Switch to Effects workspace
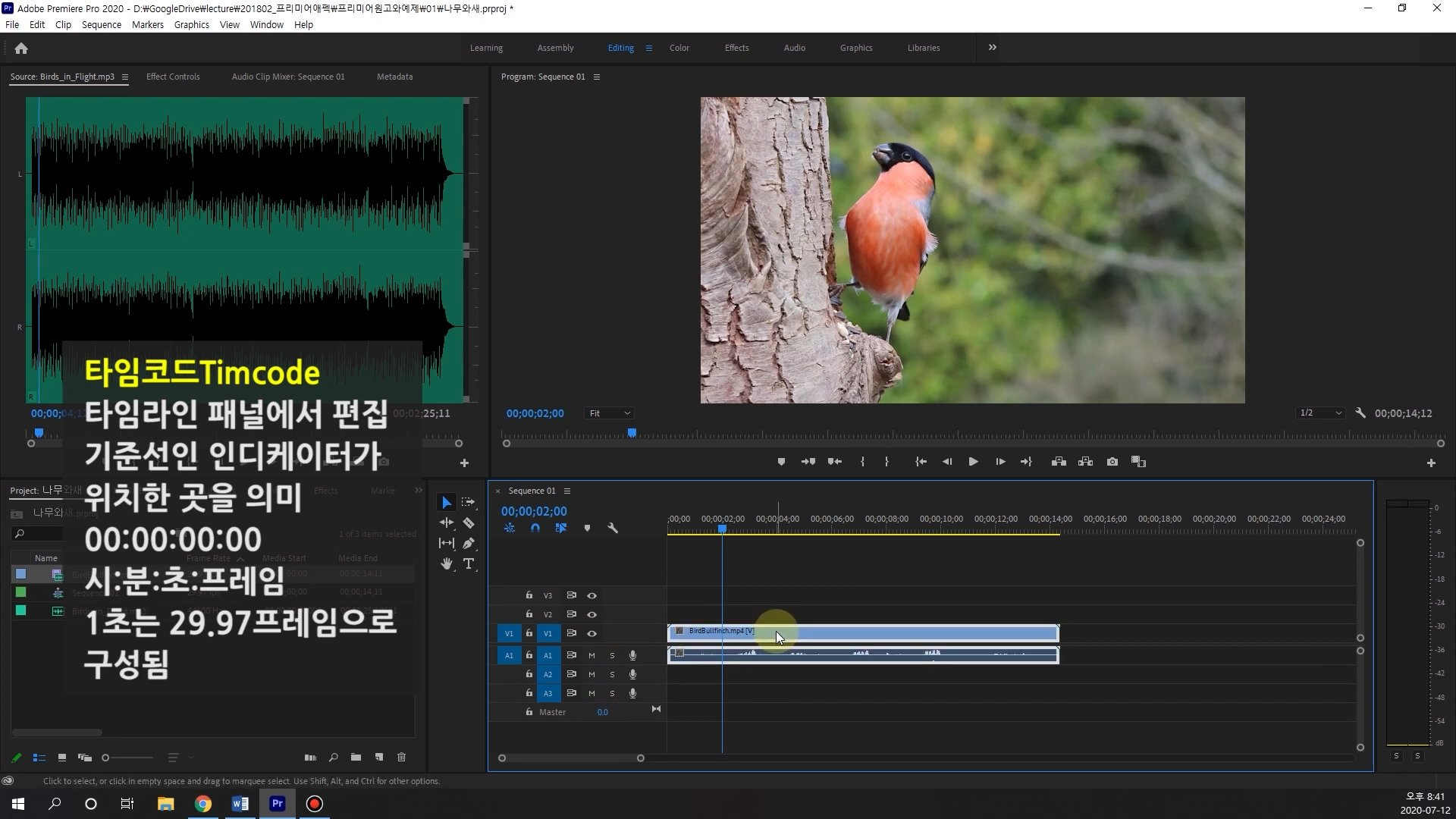1456x819 pixels. (737, 48)
